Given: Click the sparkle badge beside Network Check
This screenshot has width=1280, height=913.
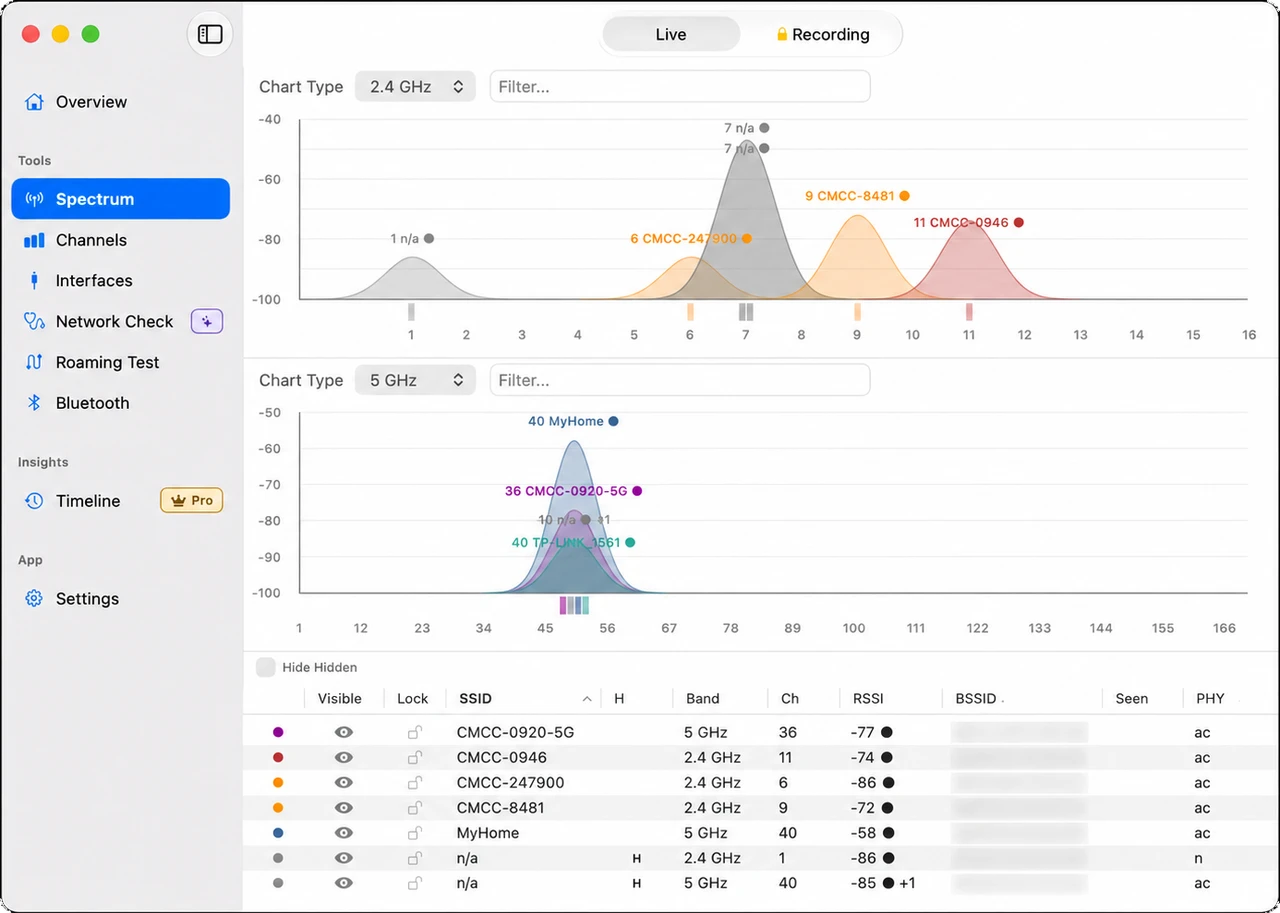Looking at the screenshot, I should click(x=207, y=321).
